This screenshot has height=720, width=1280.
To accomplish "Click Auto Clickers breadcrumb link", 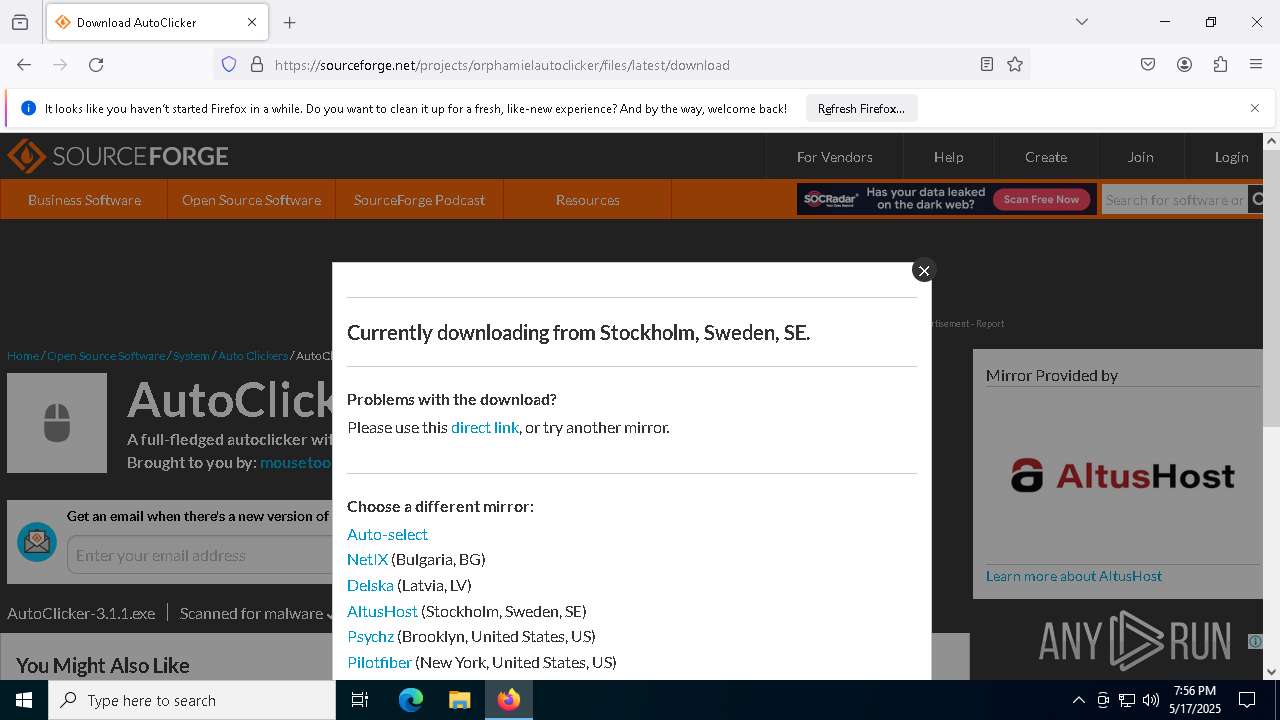I will point(253,355).
